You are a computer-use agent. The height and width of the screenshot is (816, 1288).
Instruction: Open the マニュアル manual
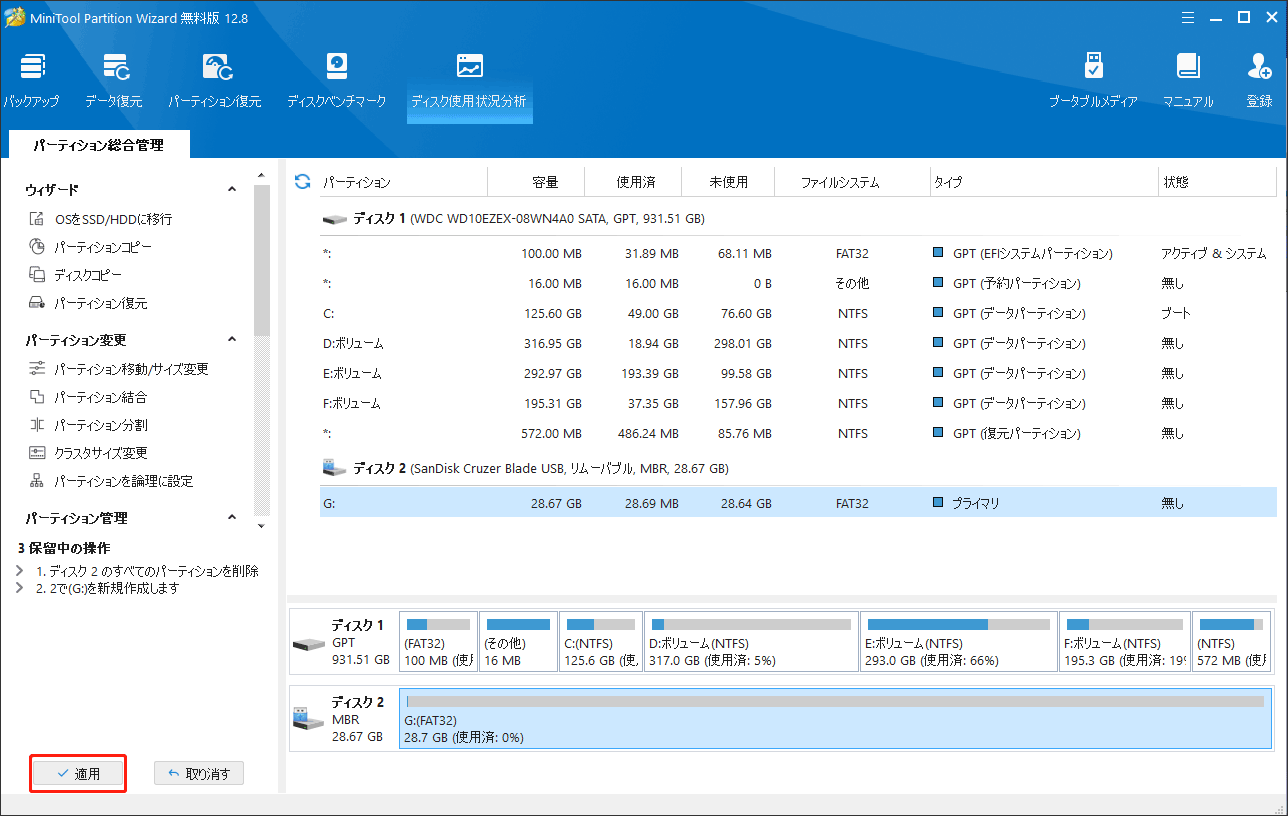click(1187, 82)
